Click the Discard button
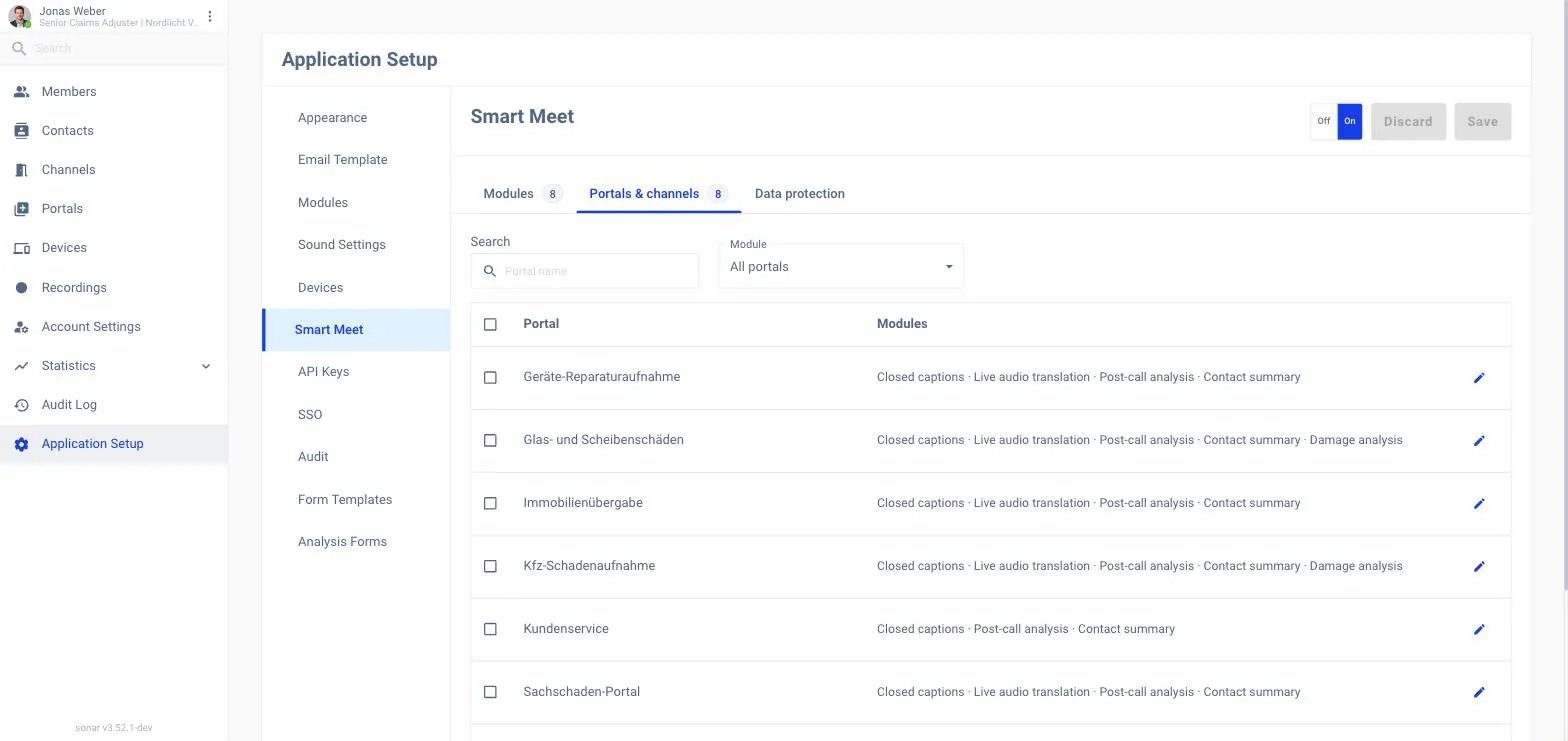Screen dimensions: 1568x741 1408,122
